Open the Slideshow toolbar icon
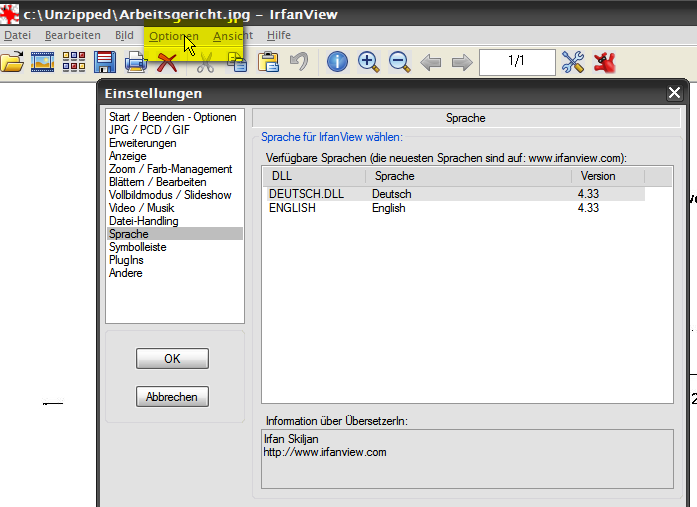Image resolution: width=697 pixels, height=507 pixels. click(x=42, y=63)
